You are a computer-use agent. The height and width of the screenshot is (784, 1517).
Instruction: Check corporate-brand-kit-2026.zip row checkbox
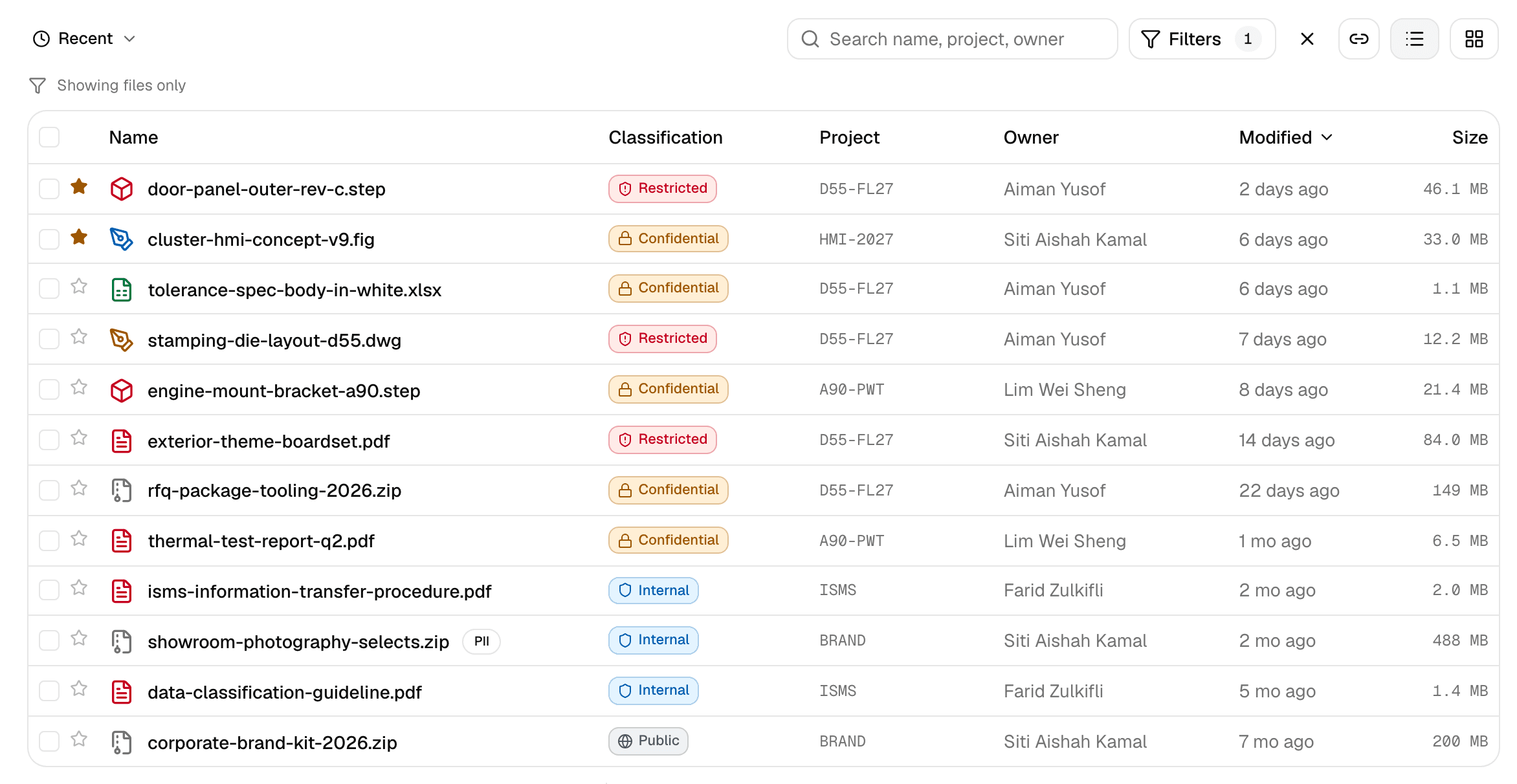point(49,741)
